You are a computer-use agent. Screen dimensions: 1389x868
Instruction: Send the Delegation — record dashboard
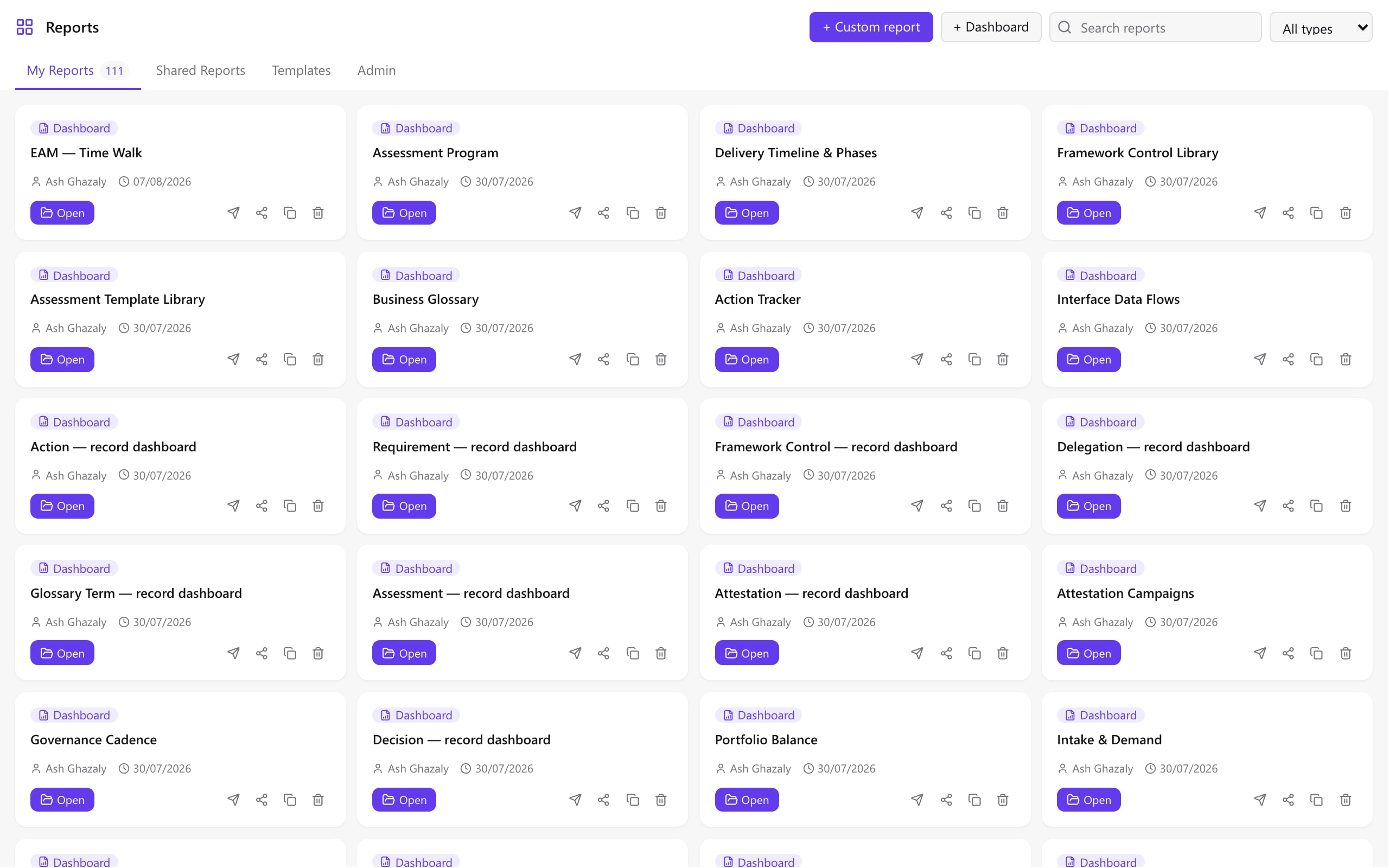(1260, 506)
